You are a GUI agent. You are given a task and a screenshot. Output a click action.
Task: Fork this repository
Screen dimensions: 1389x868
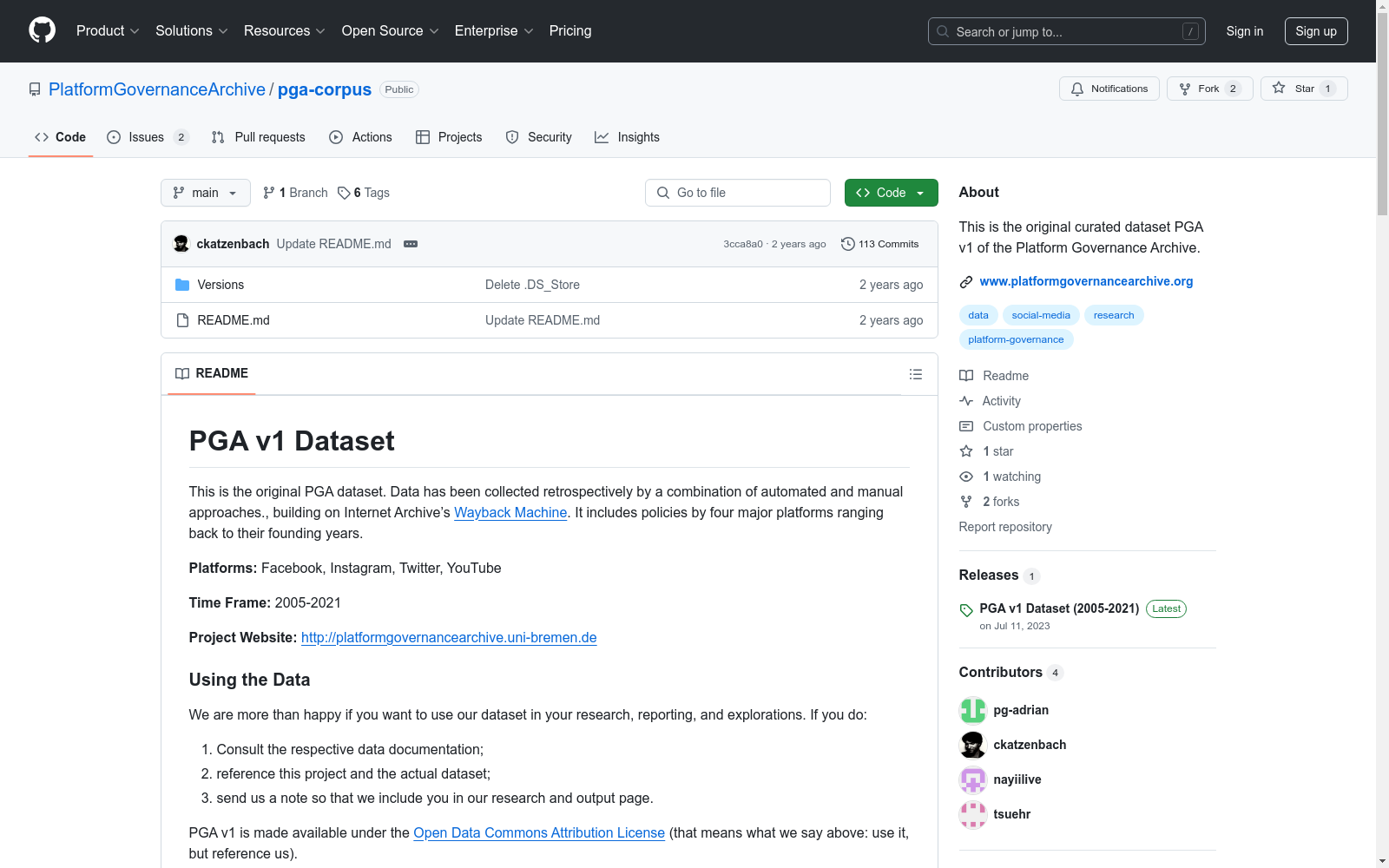click(x=1209, y=89)
